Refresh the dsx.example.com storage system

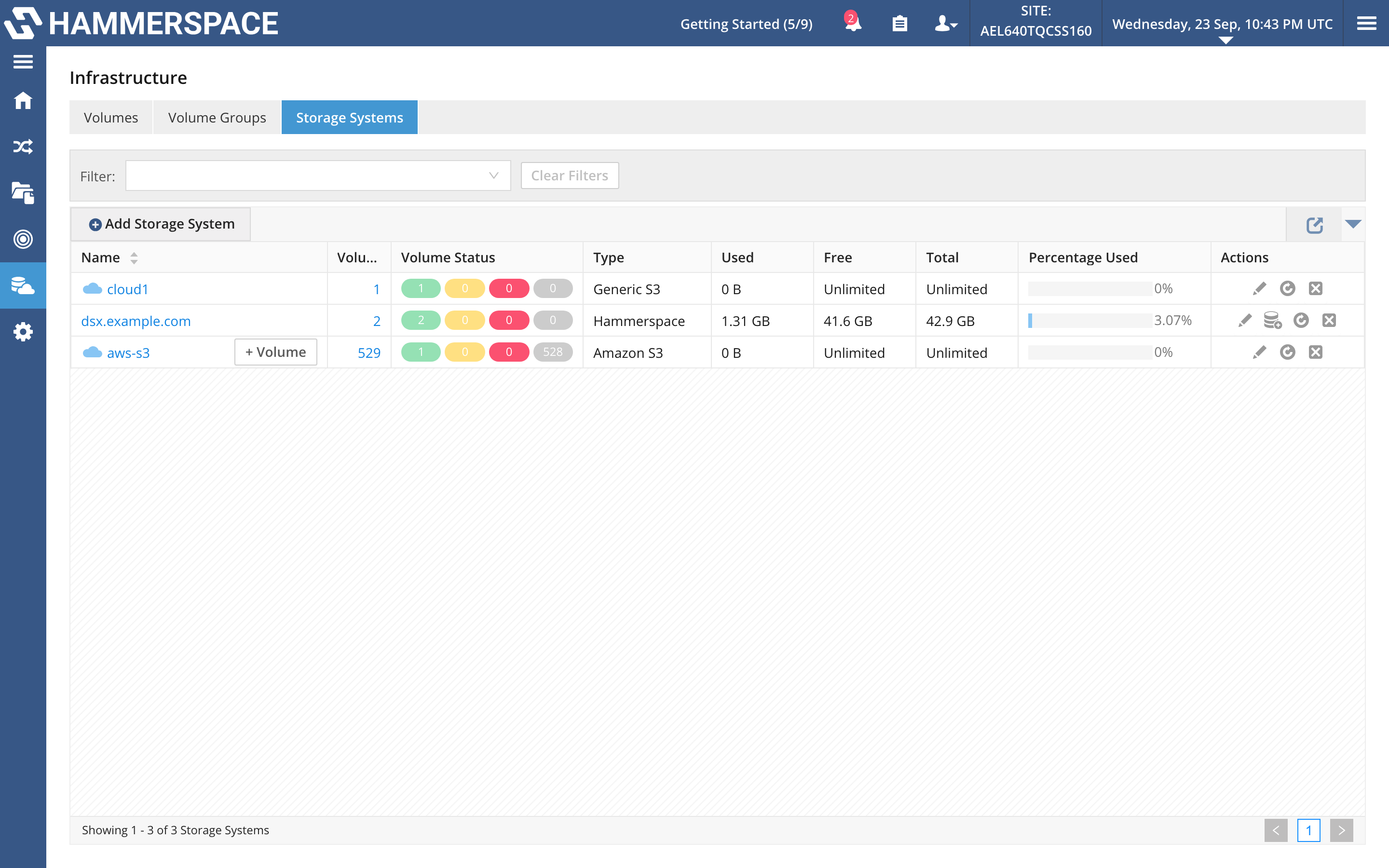[1301, 320]
